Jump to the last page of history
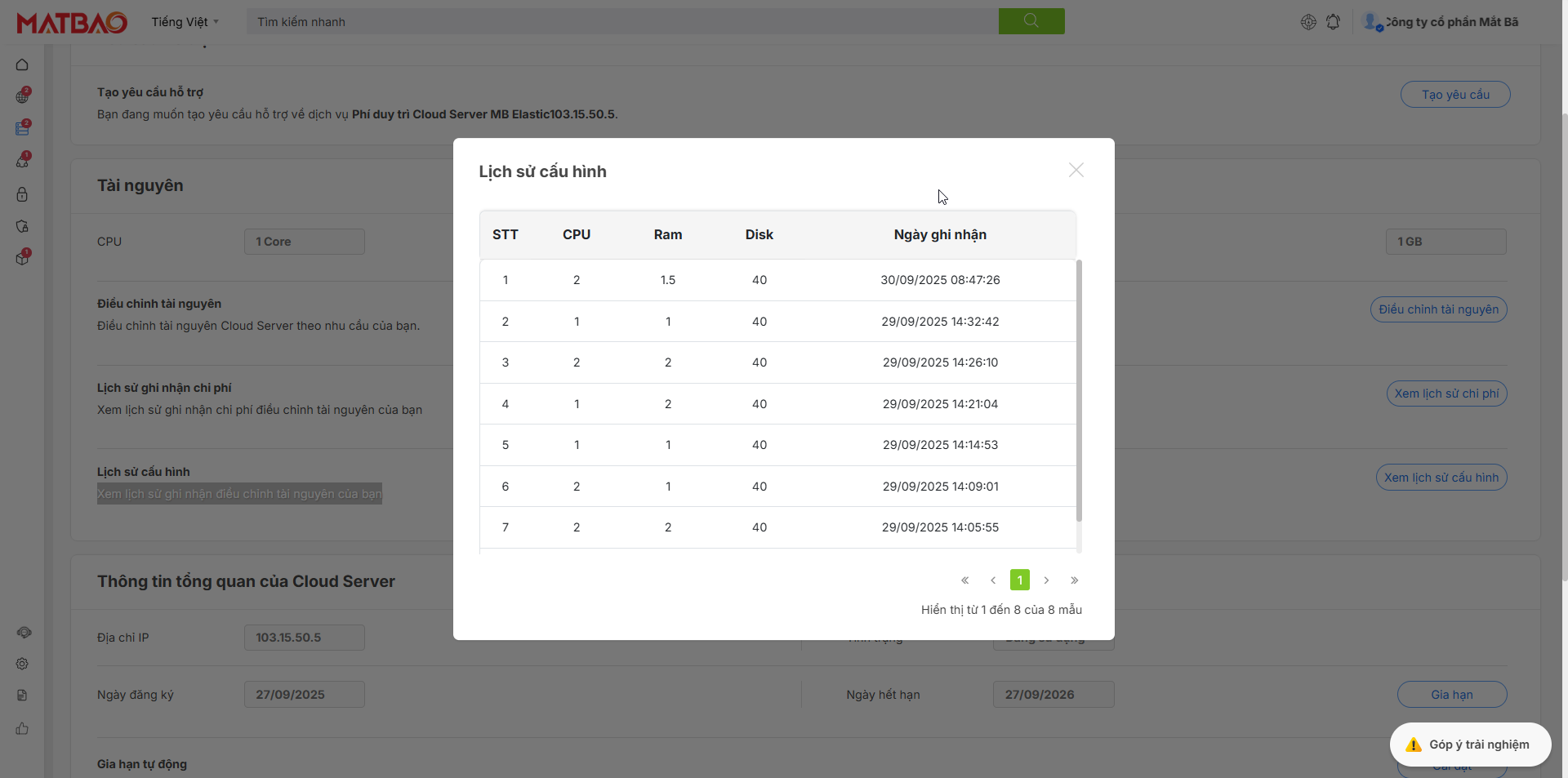The height and width of the screenshot is (778, 1568). tap(1074, 580)
